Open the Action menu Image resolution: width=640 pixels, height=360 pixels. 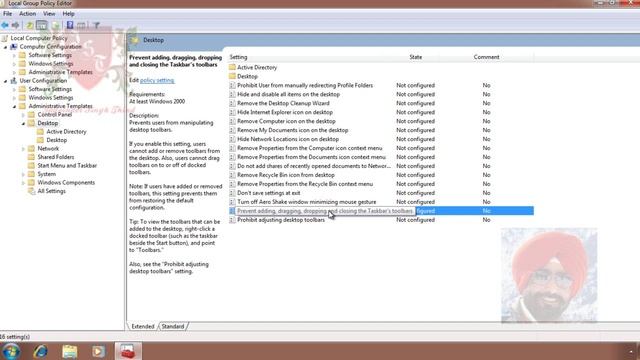(x=27, y=13)
